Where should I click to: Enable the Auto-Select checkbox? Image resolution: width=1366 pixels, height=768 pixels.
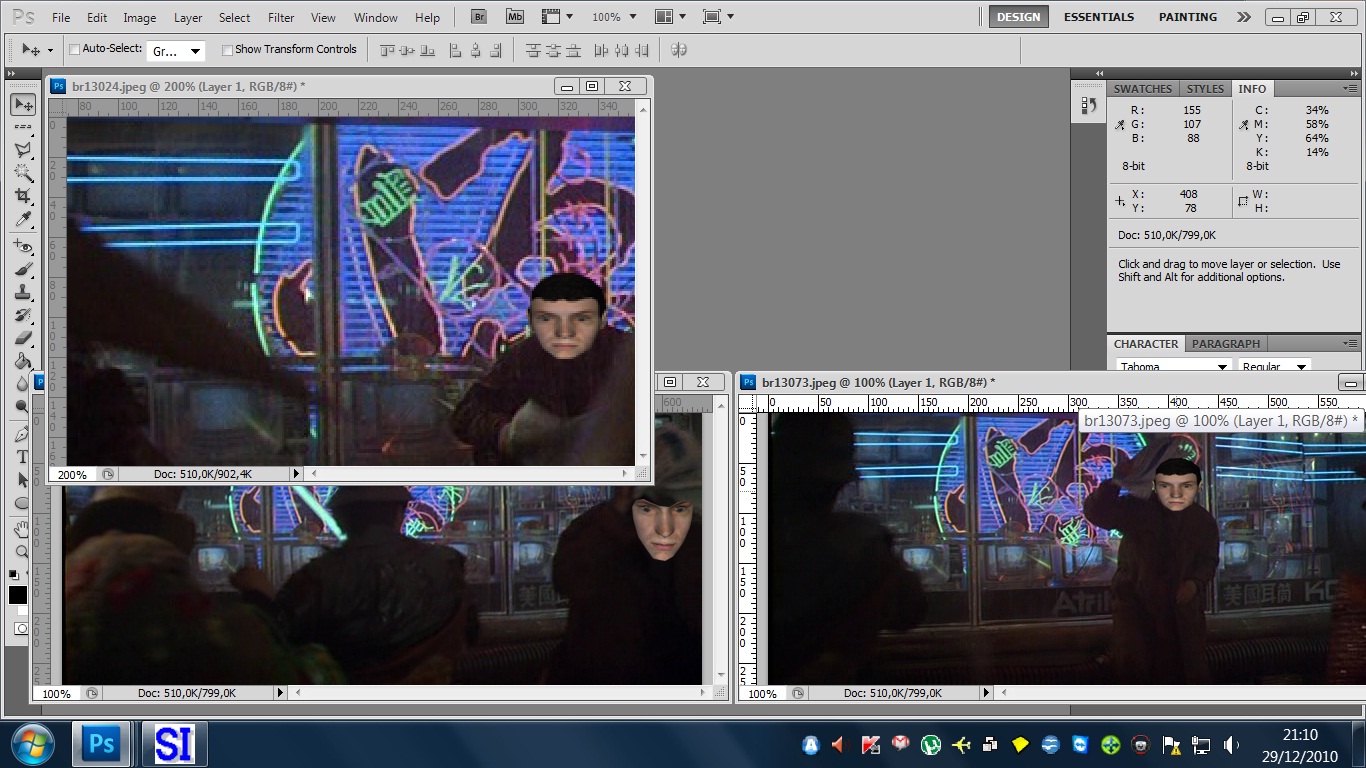(74, 49)
